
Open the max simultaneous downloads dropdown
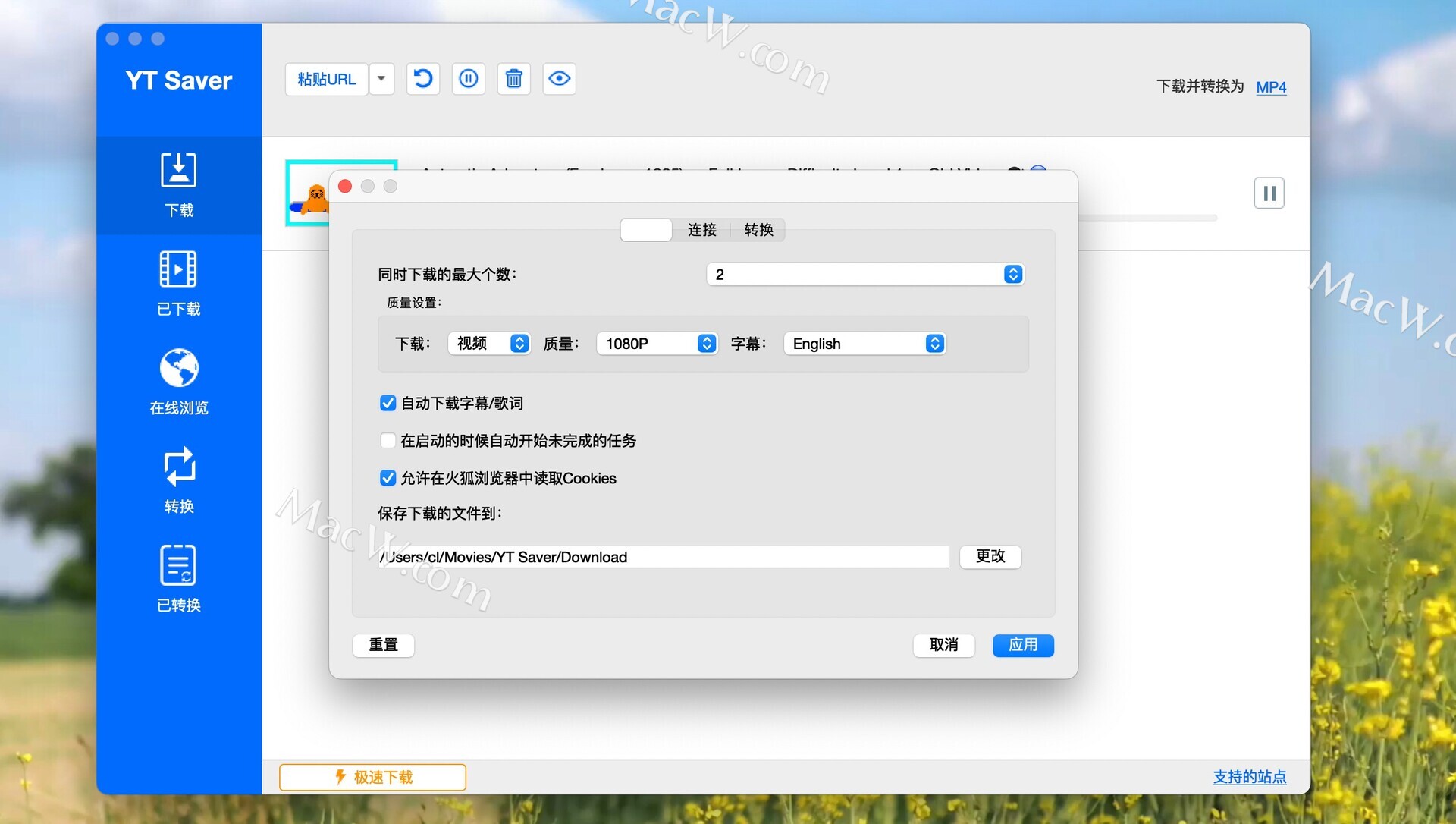click(865, 275)
